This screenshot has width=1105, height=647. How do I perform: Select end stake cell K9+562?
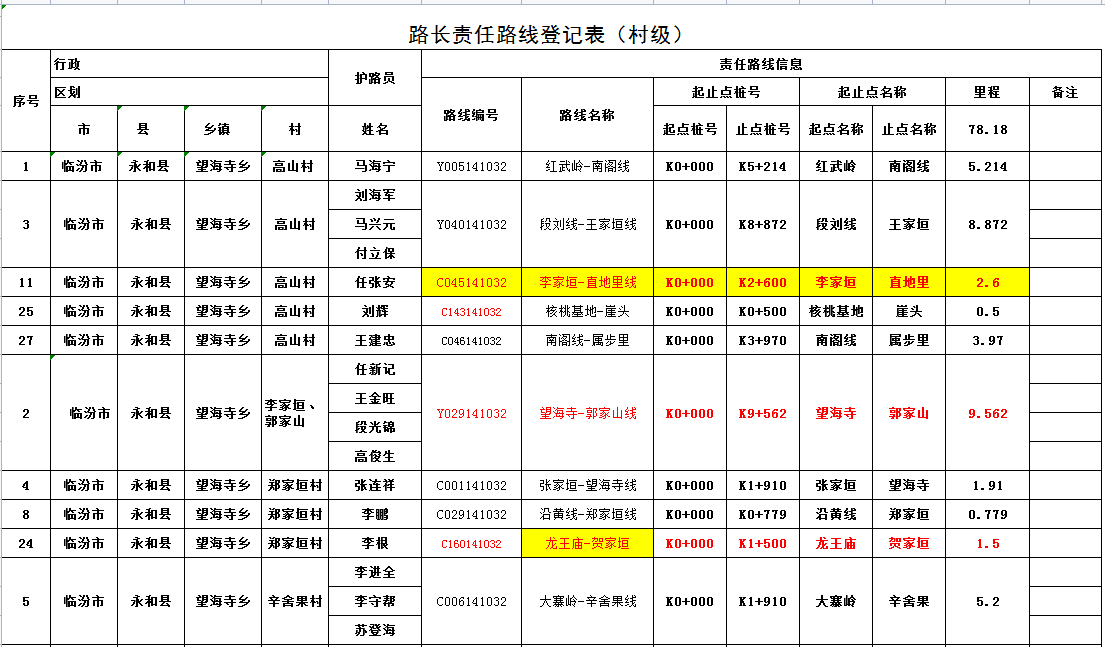tap(762, 413)
